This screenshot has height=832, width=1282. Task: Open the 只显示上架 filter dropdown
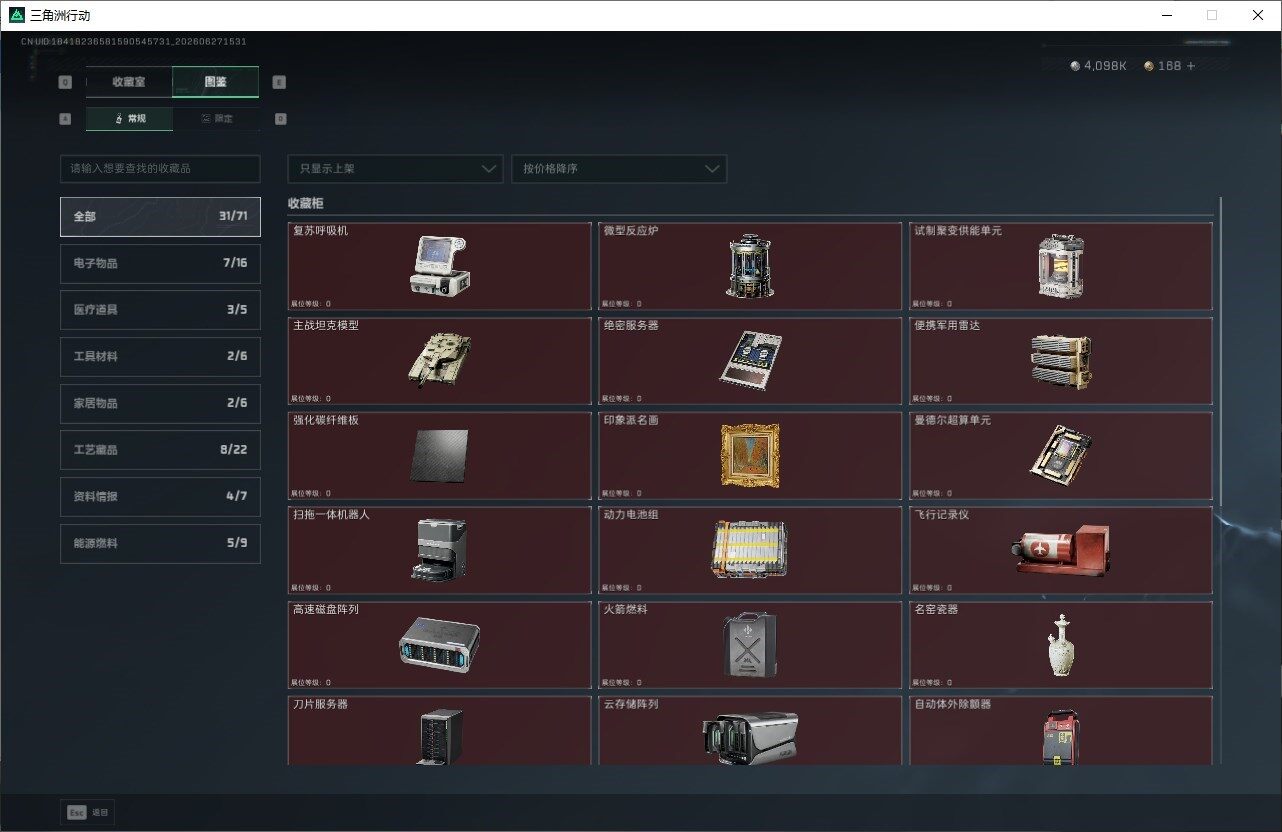click(x=395, y=169)
